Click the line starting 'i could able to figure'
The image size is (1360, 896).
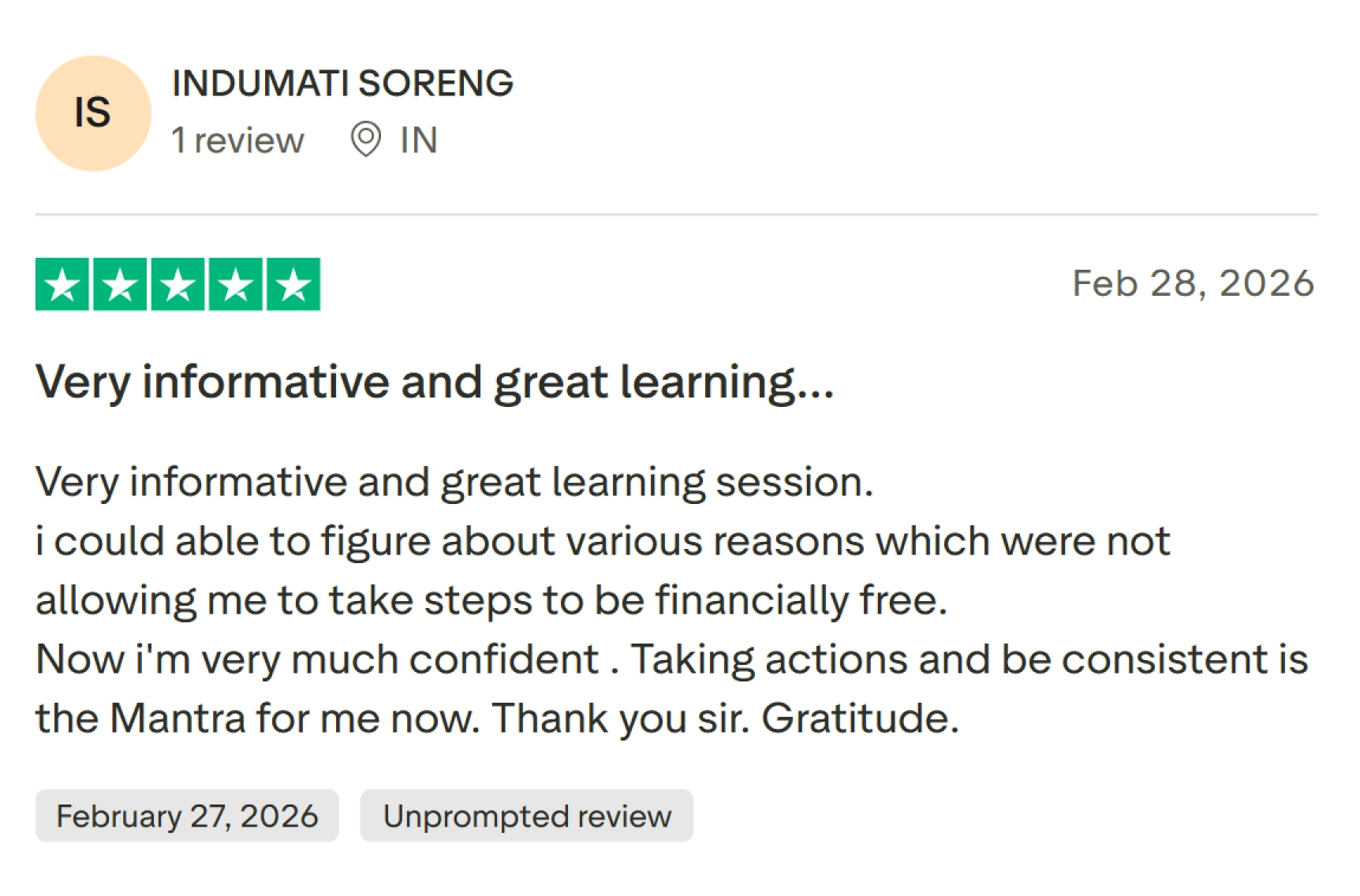[603, 541]
